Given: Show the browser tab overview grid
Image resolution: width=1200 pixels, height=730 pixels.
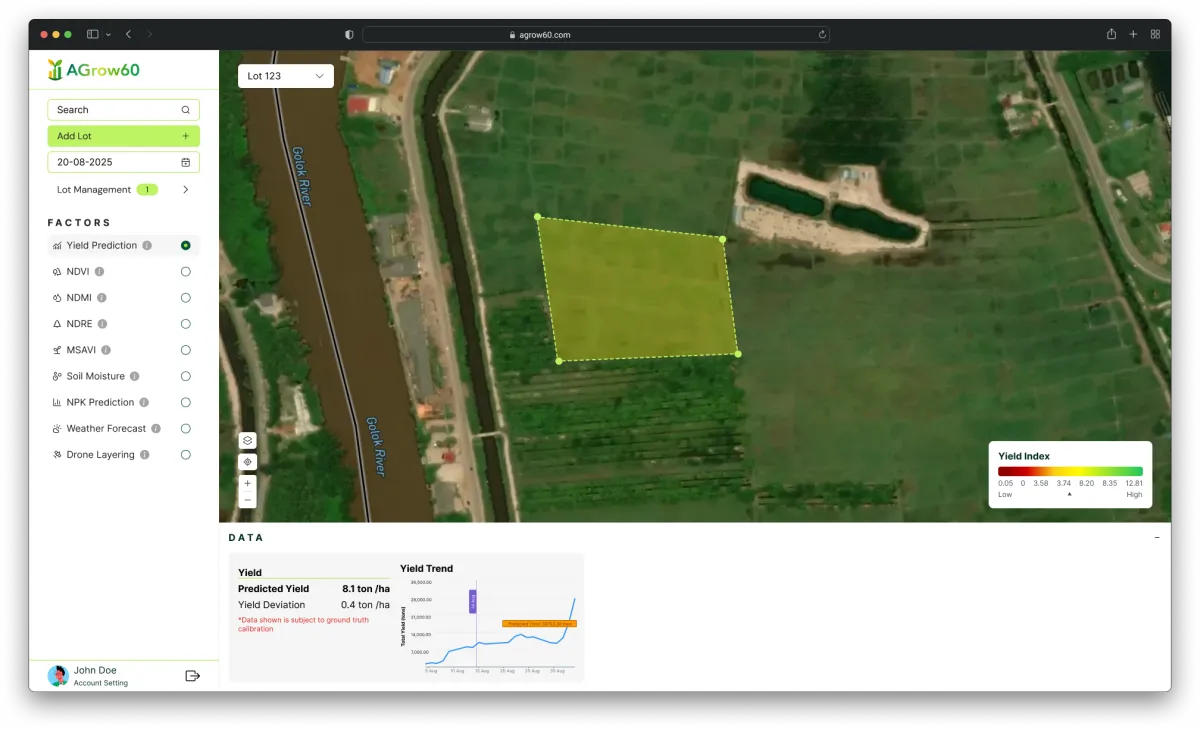Looking at the screenshot, I should (1155, 34).
